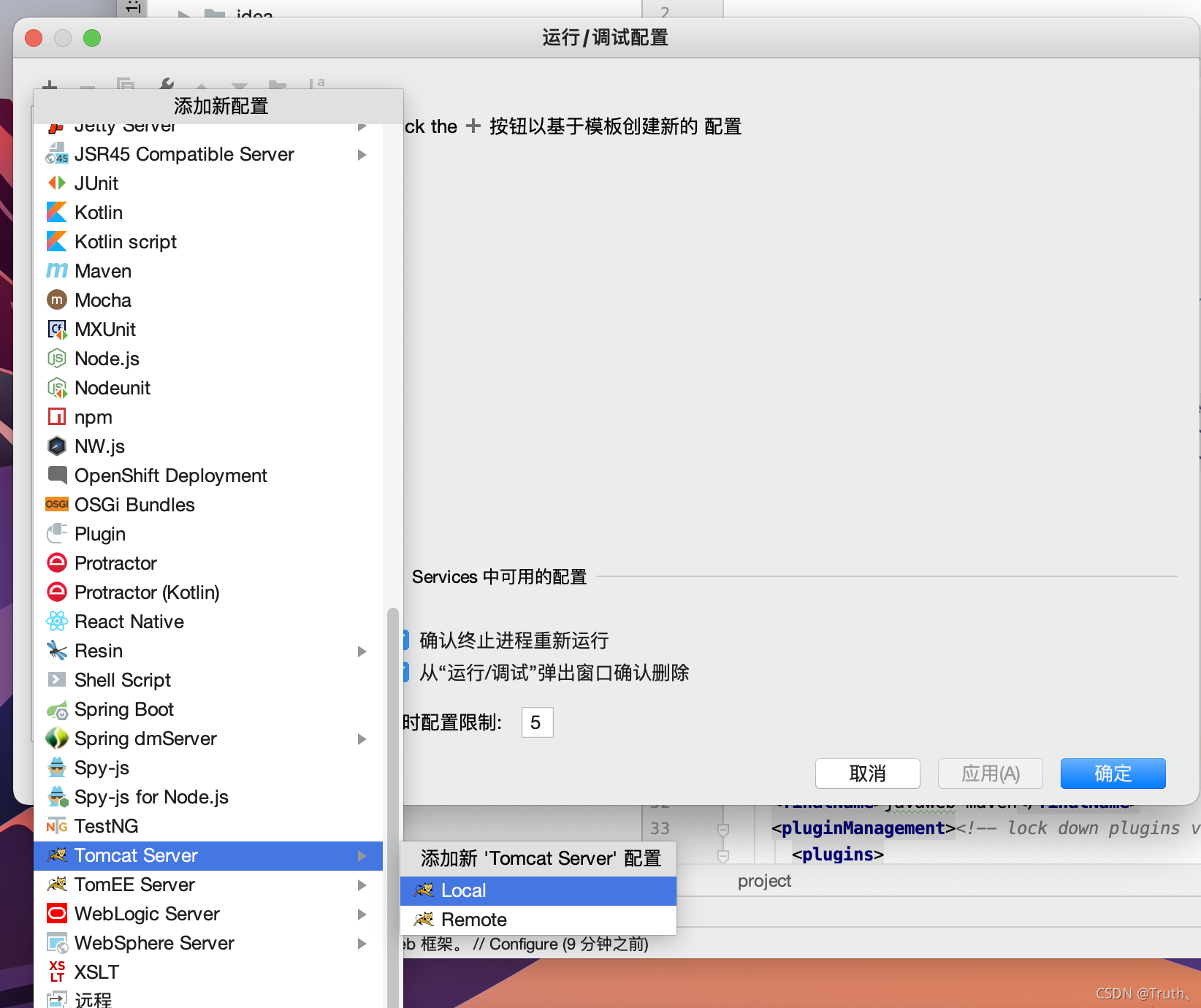
Task: Expand the Resin submenu arrow
Action: 362,651
